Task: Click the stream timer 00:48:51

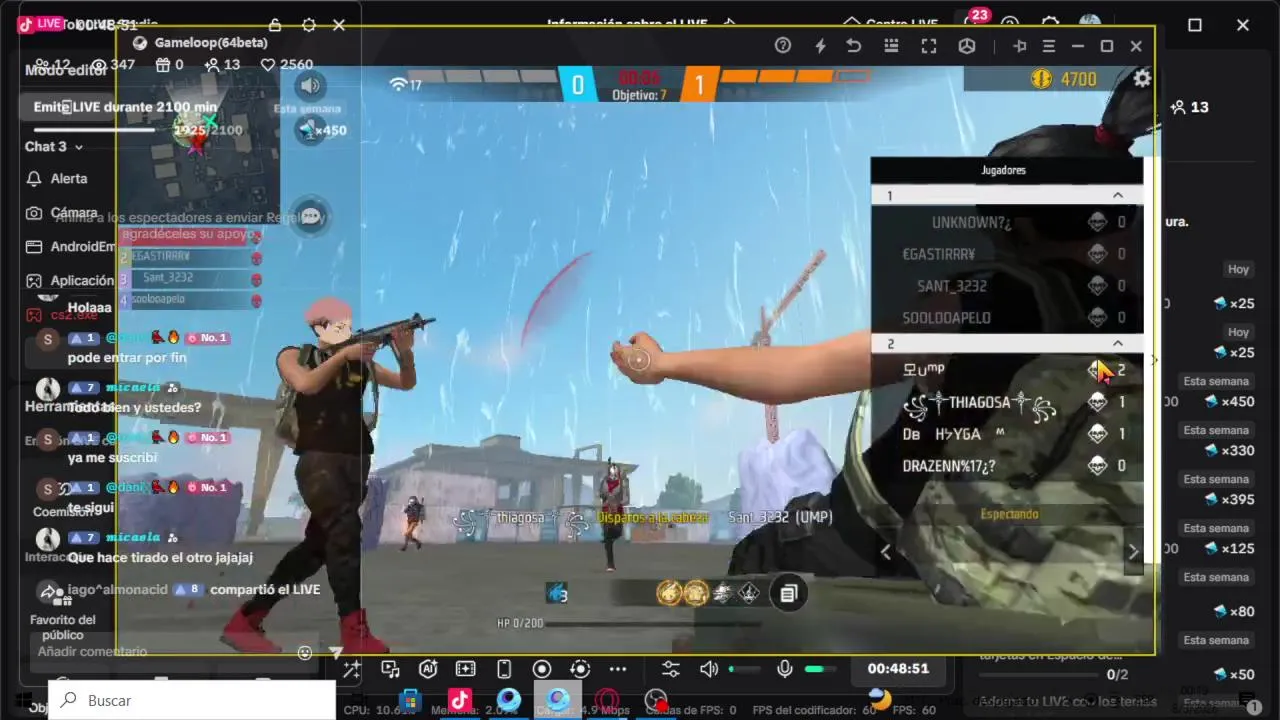Action: click(898, 668)
